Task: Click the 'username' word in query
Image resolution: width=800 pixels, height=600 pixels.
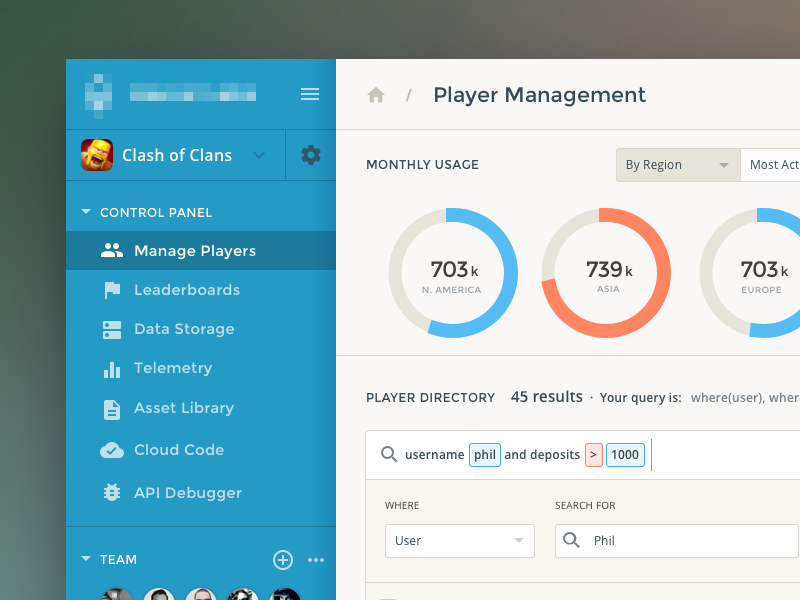Action: (435, 455)
